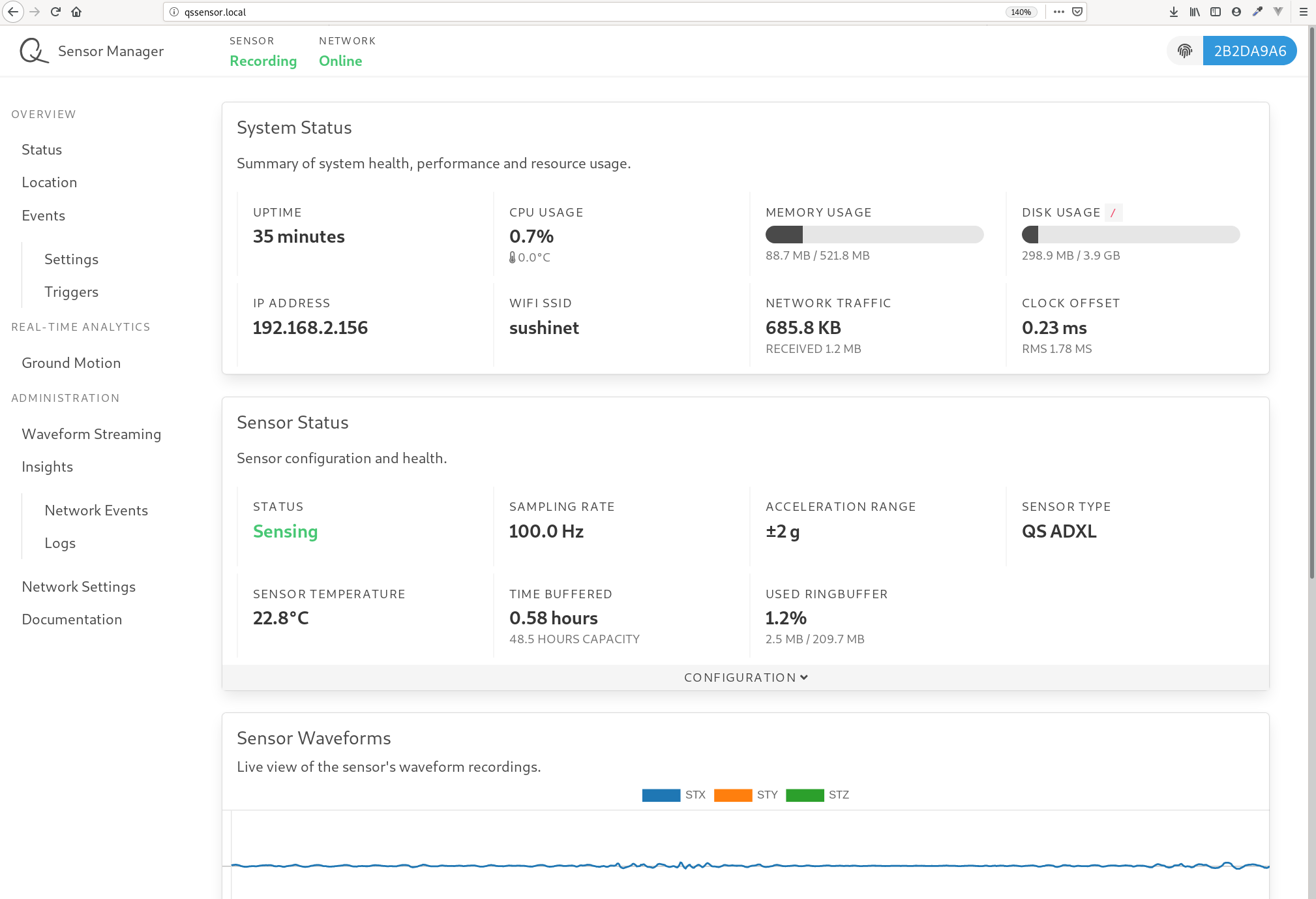
Task: Save page to Pocket icon
Action: (1077, 12)
